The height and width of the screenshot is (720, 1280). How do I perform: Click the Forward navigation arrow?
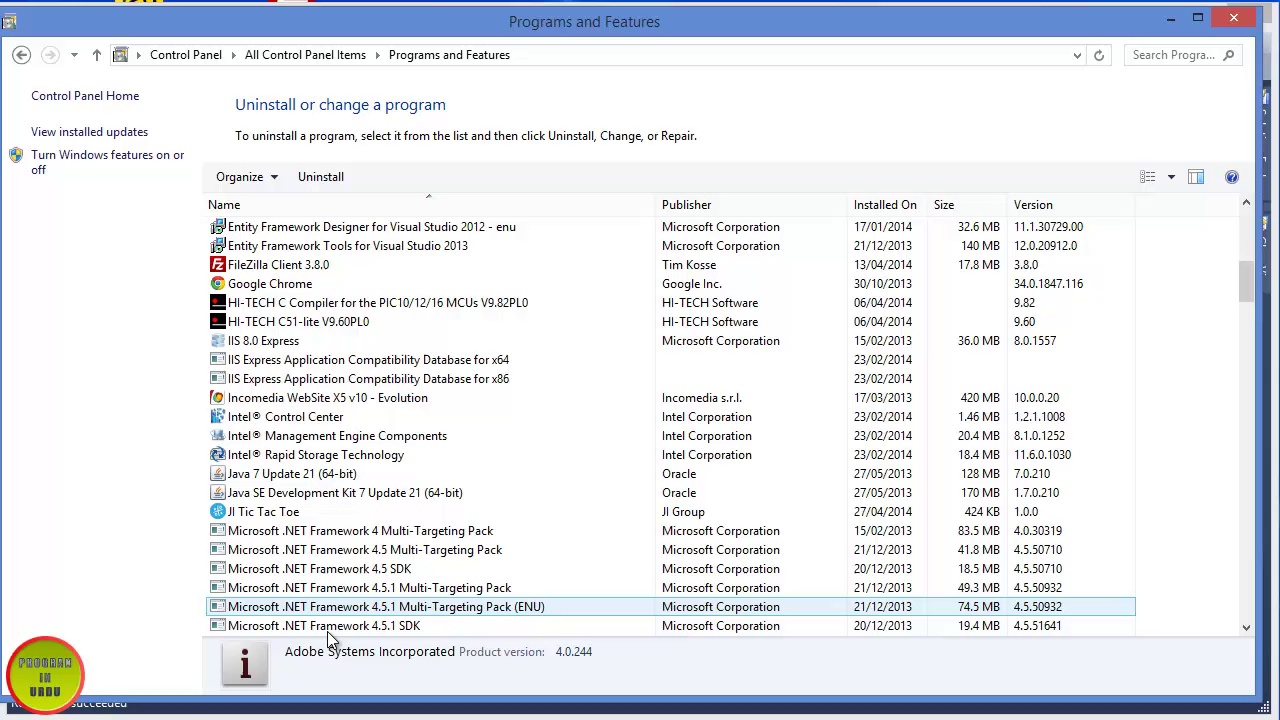[50, 55]
